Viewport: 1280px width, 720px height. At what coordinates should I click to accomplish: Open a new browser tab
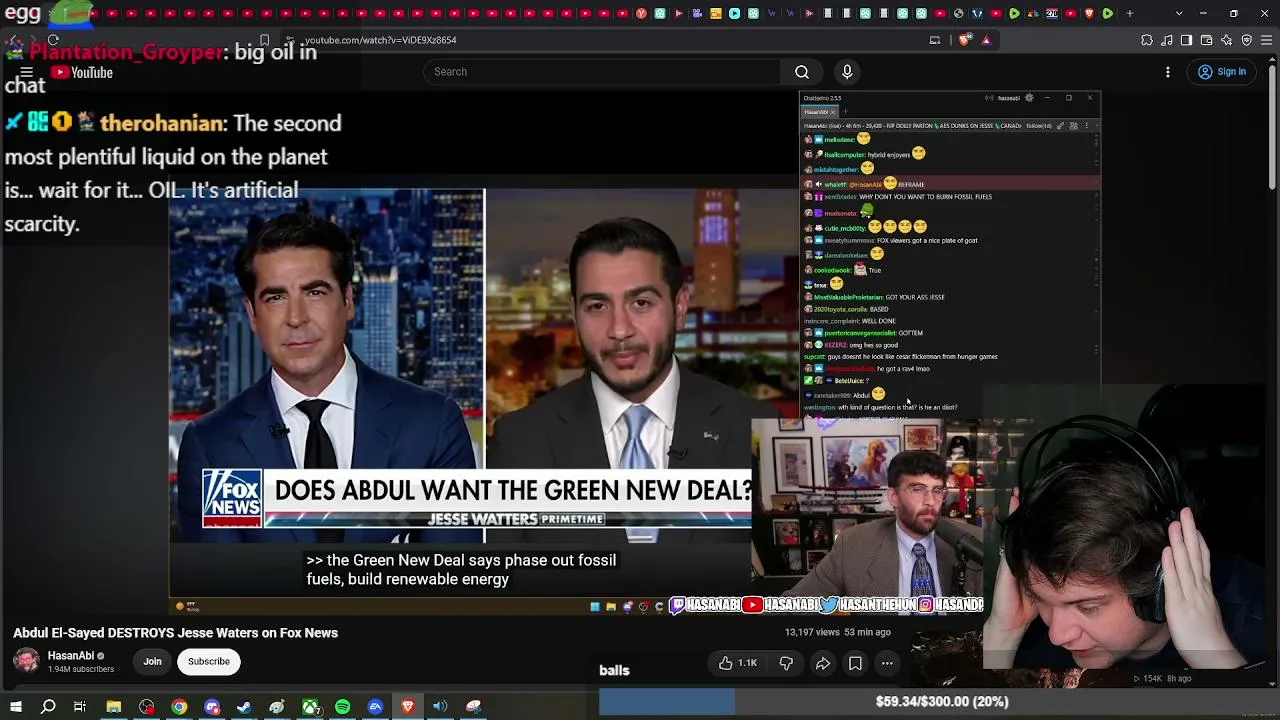[x=1130, y=13]
